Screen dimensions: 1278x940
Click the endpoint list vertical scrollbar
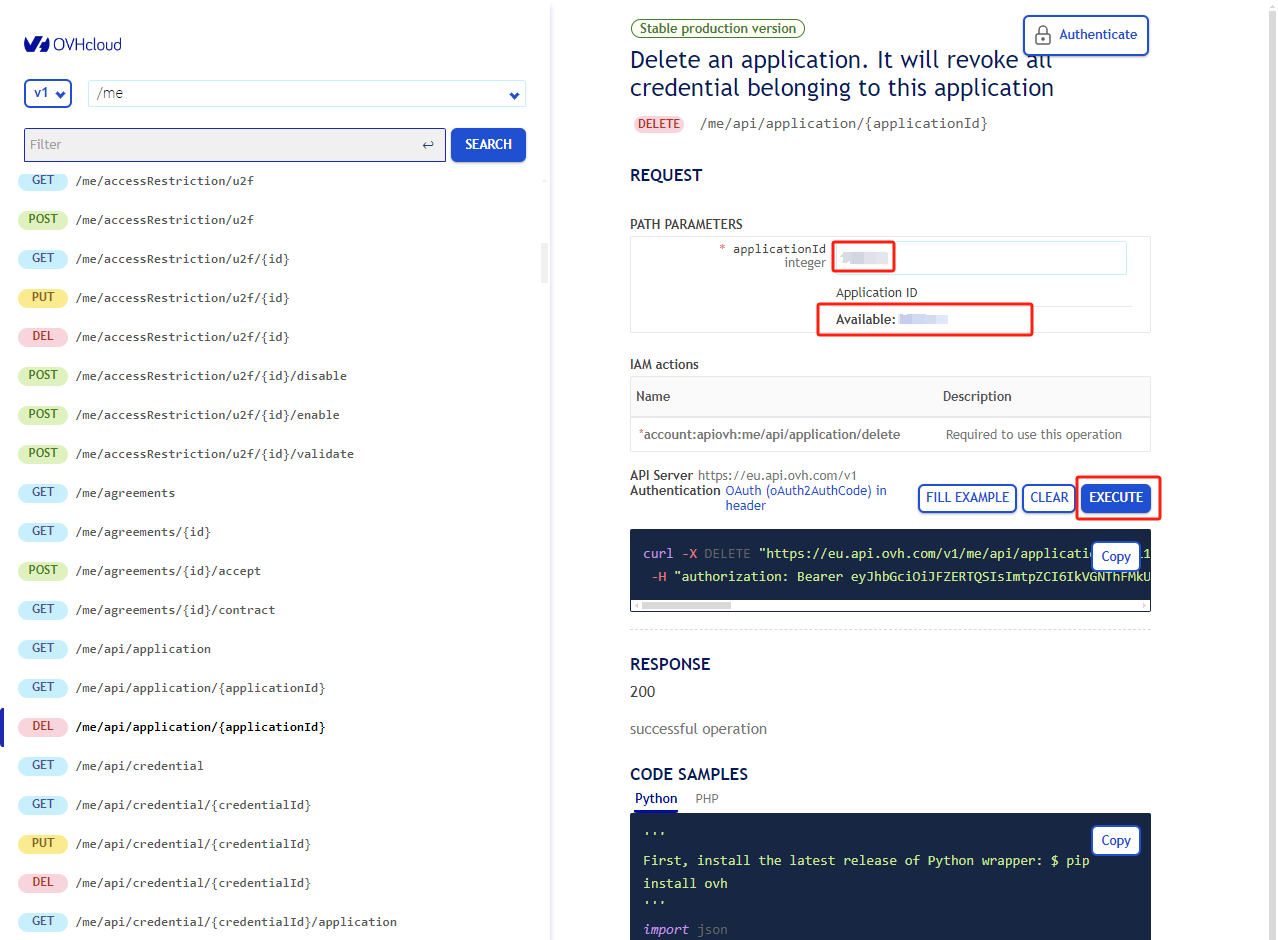click(x=544, y=262)
